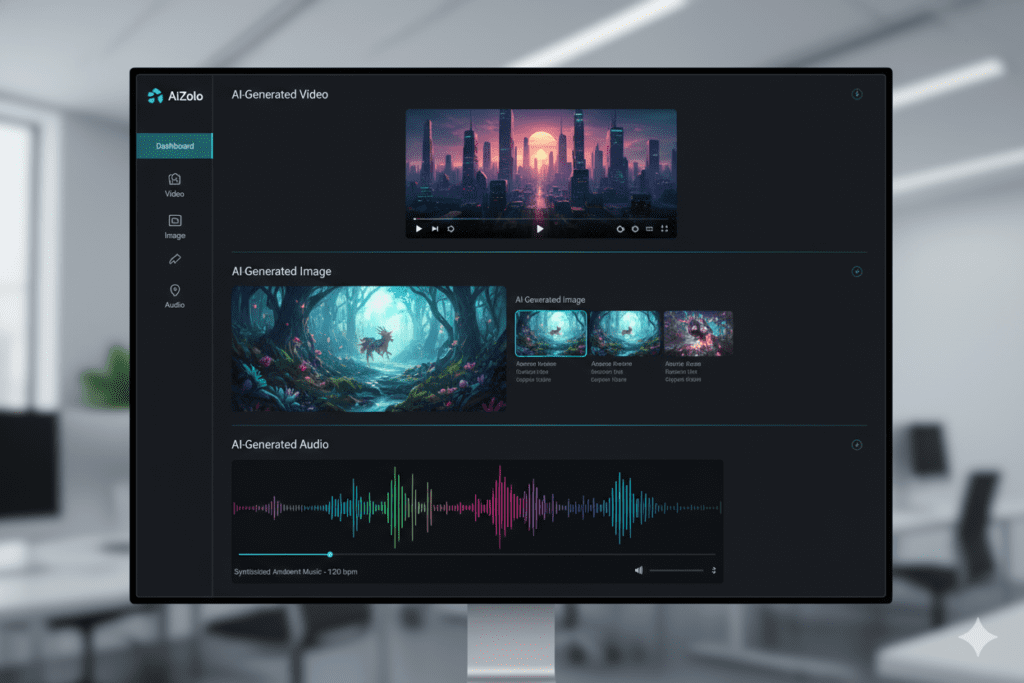
Task: Expand options icon for AI-Generated Audio section
Action: click(x=856, y=445)
